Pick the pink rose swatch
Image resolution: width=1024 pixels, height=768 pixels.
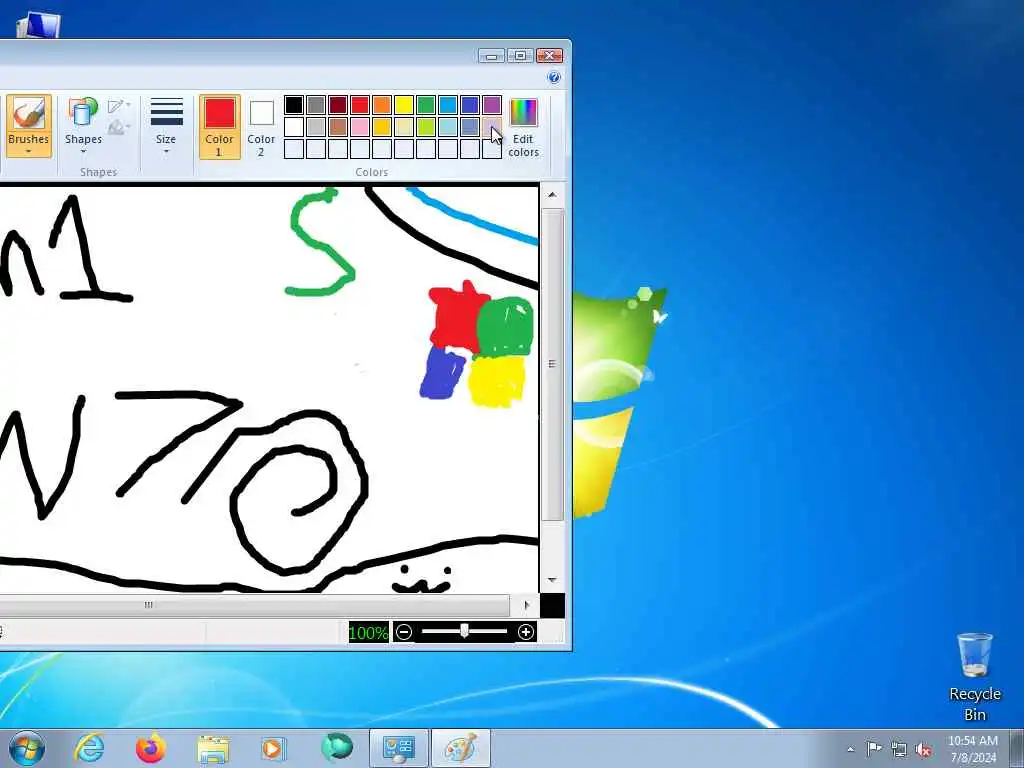coord(360,127)
